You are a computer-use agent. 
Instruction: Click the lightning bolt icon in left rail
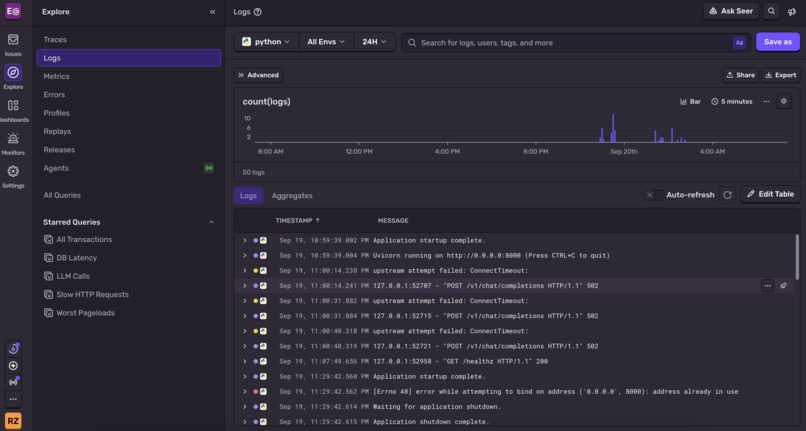[13, 366]
